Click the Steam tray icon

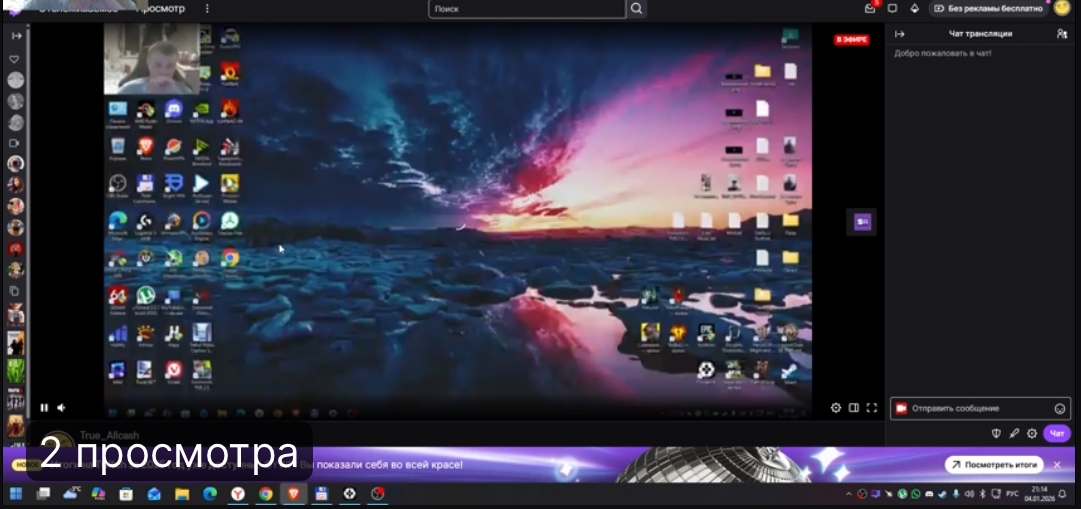[942, 494]
